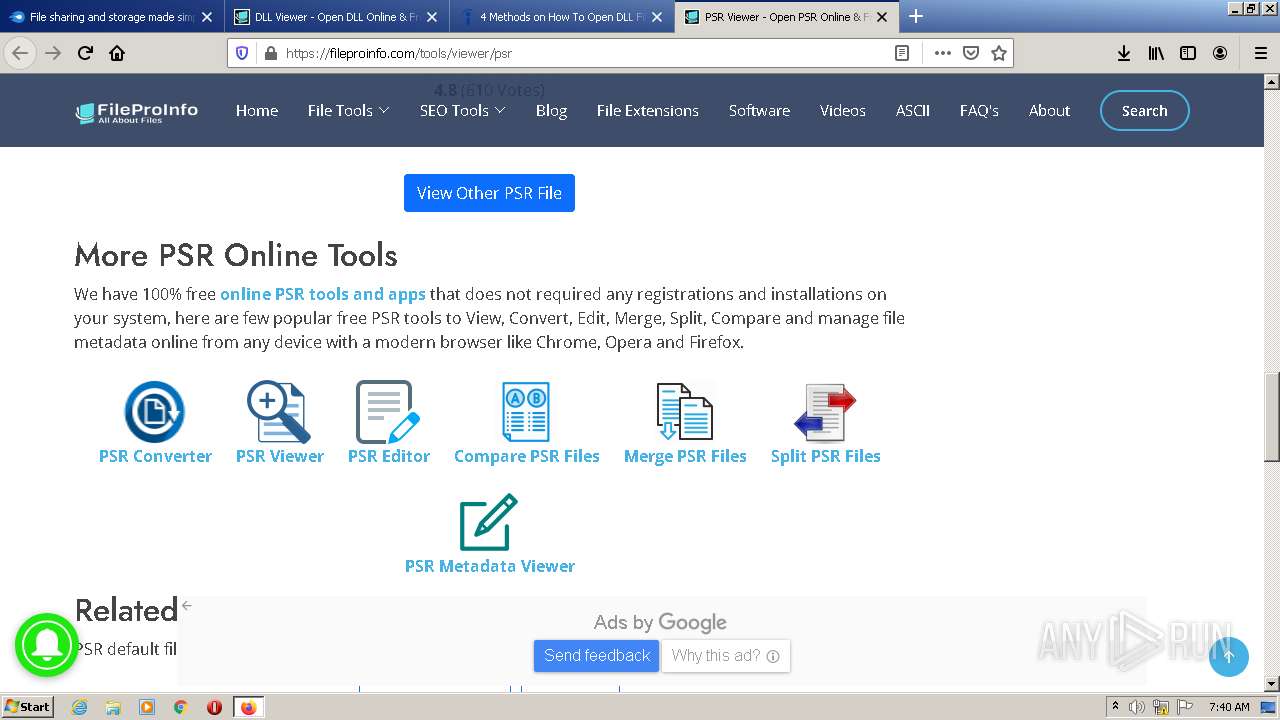Follow online PSR tools and apps link
The height and width of the screenshot is (720, 1280).
tap(323, 294)
